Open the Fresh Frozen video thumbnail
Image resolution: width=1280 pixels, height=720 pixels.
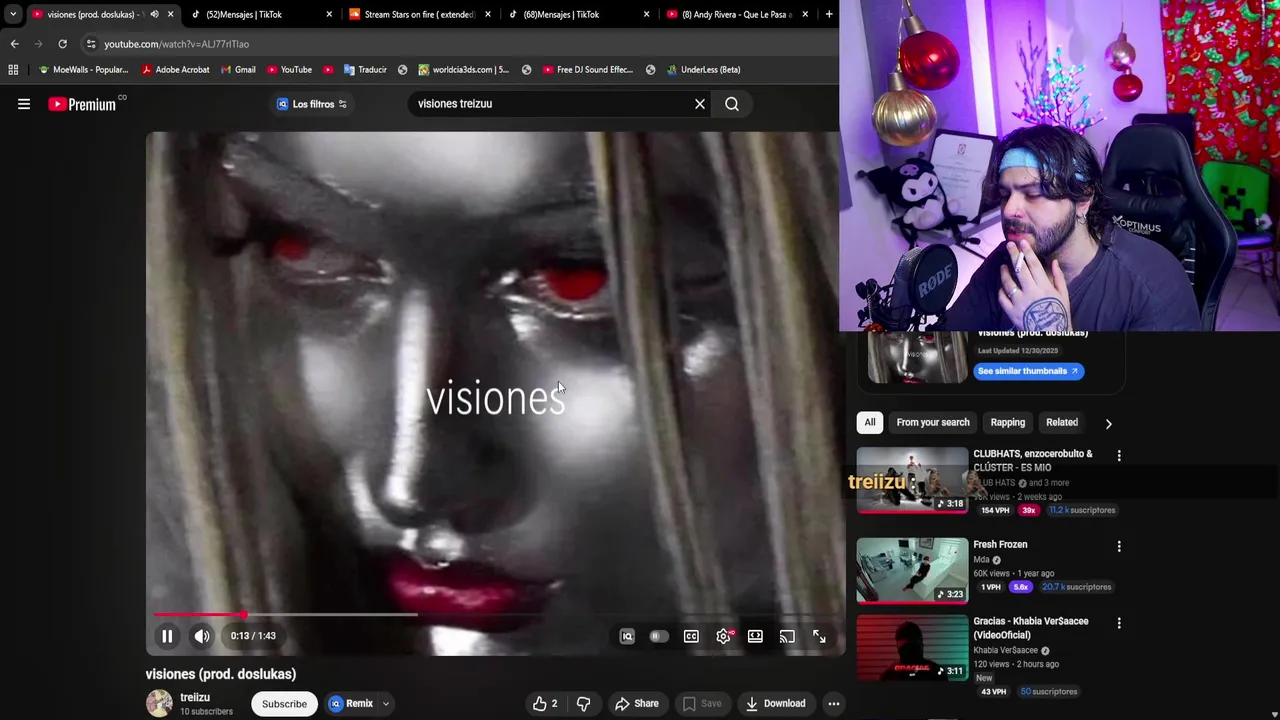point(912,571)
